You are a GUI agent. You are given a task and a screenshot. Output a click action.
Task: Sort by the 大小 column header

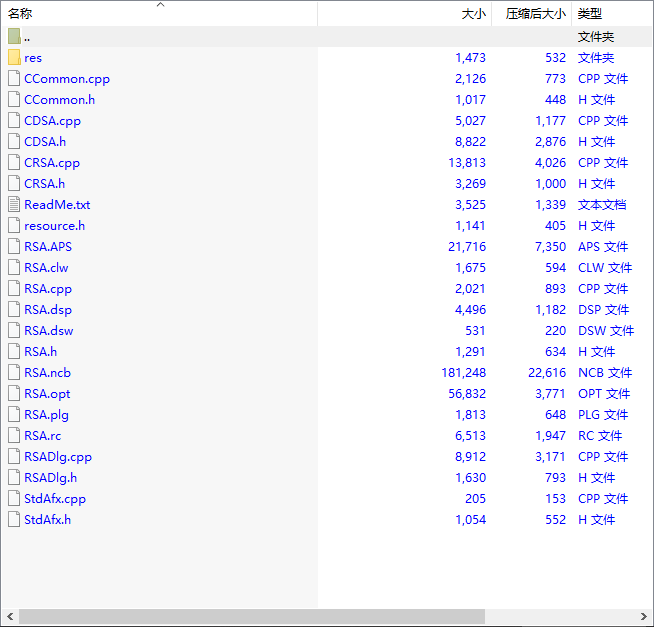point(405,14)
